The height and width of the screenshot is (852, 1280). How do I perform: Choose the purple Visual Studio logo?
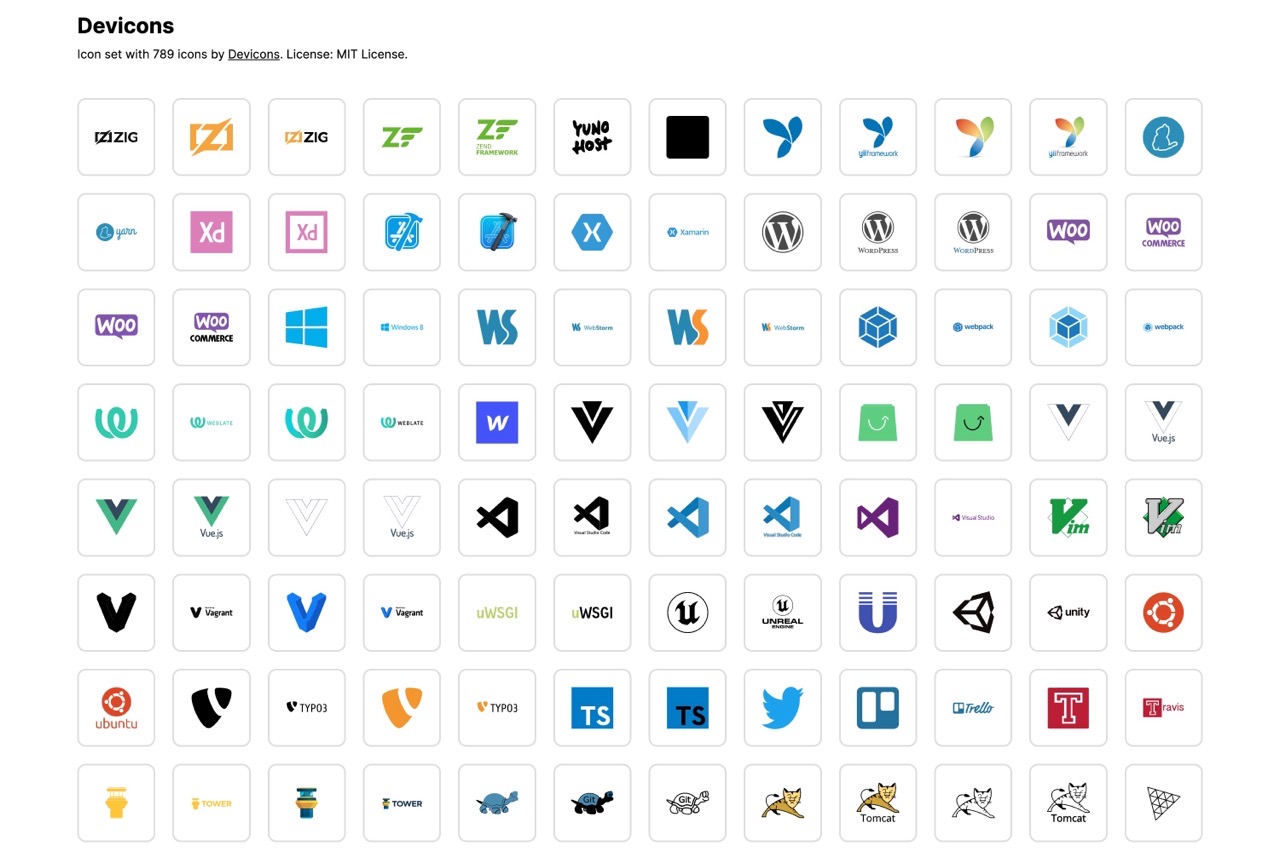pos(878,518)
